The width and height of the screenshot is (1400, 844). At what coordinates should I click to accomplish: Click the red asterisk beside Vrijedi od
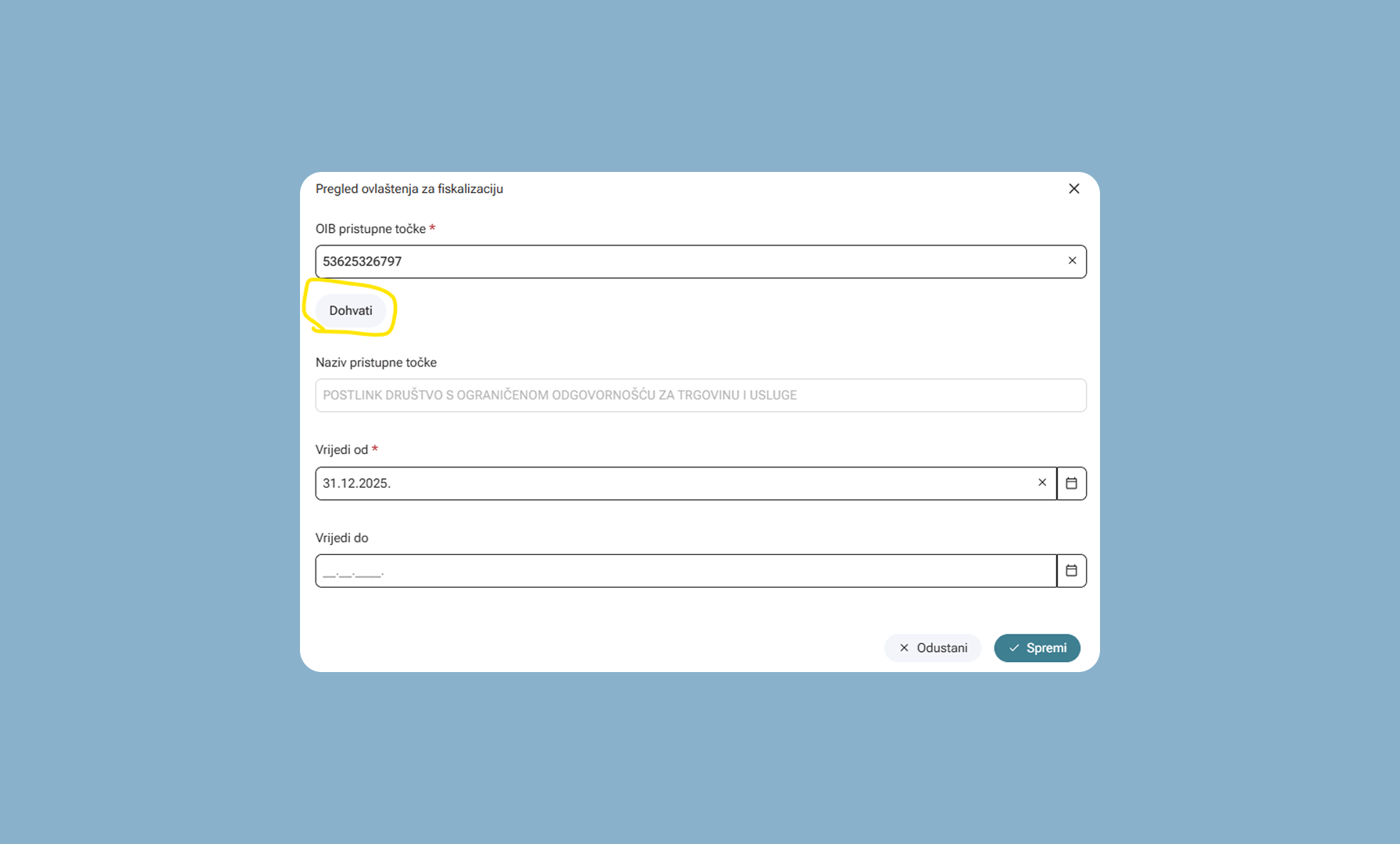tap(375, 449)
